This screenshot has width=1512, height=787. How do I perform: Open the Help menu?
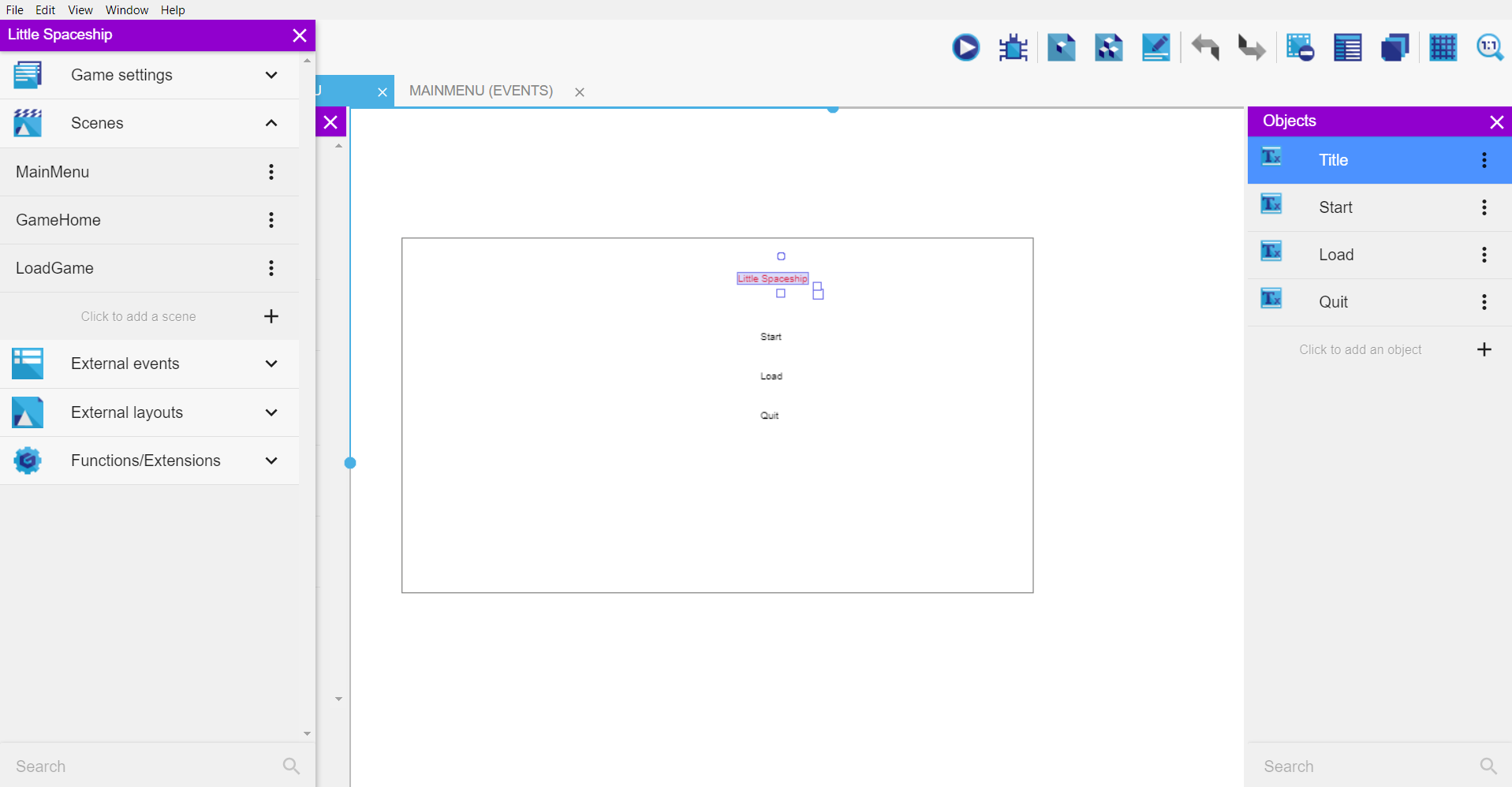(x=173, y=9)
